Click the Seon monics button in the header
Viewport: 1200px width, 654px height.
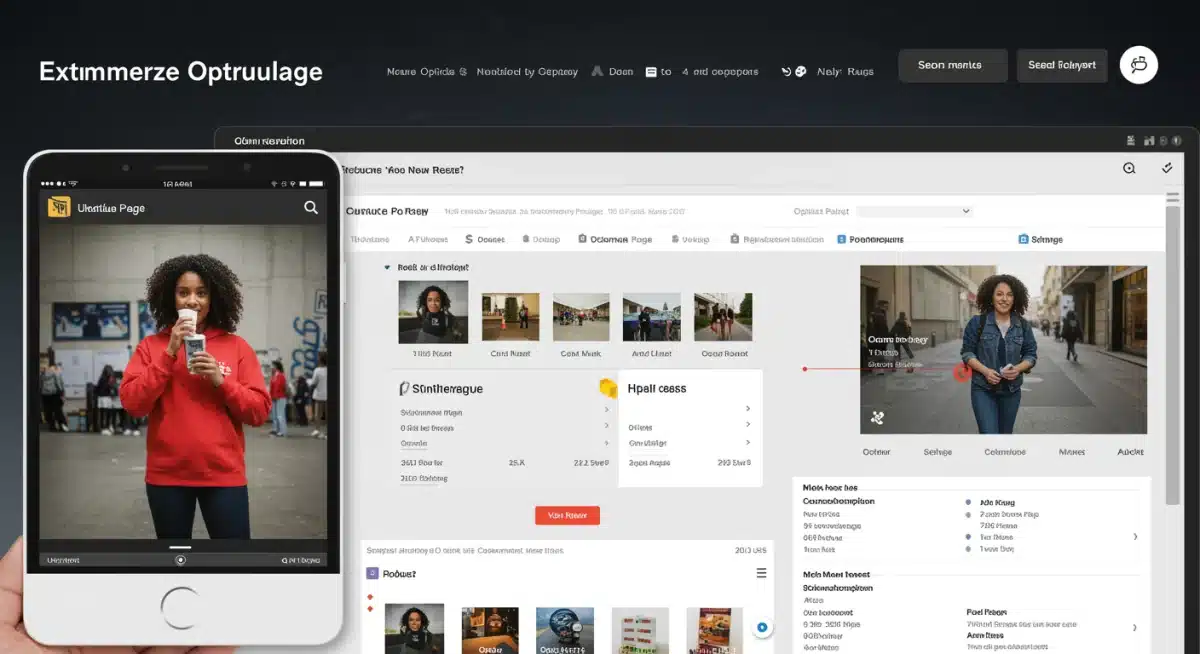coord(952,64)
